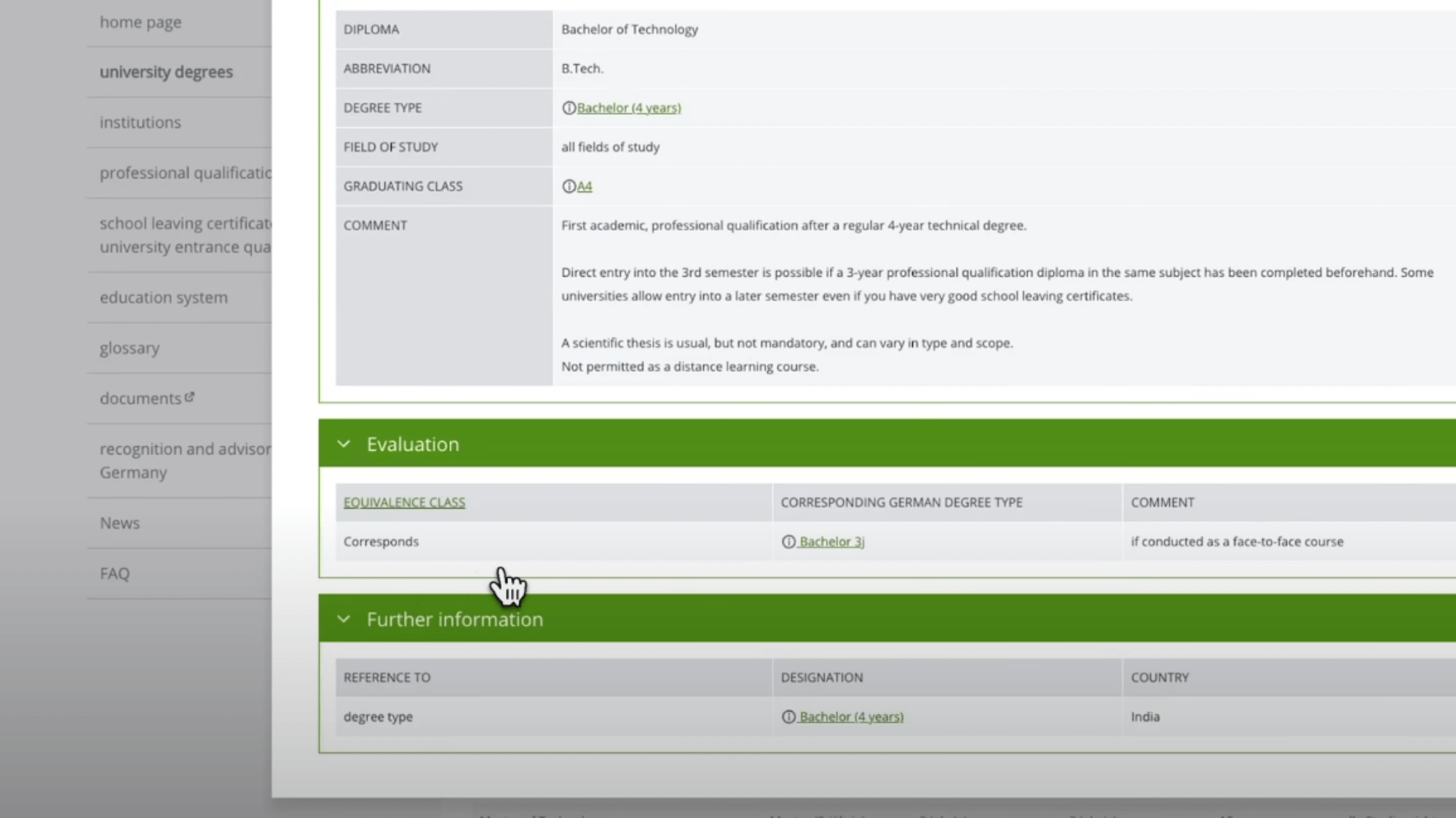
Task: Open Bachelor 3j German degree link
Action: [x=831, y=541]
